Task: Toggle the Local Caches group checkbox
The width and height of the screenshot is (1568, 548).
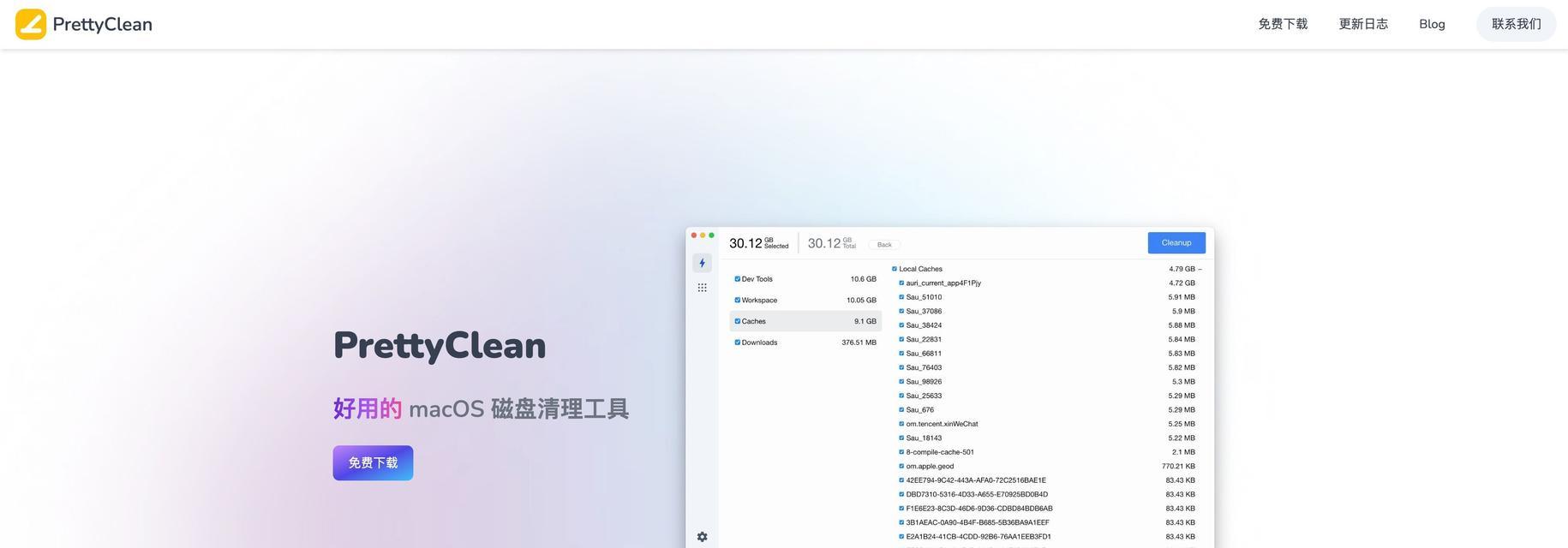Action: click(x=895, y=269)
